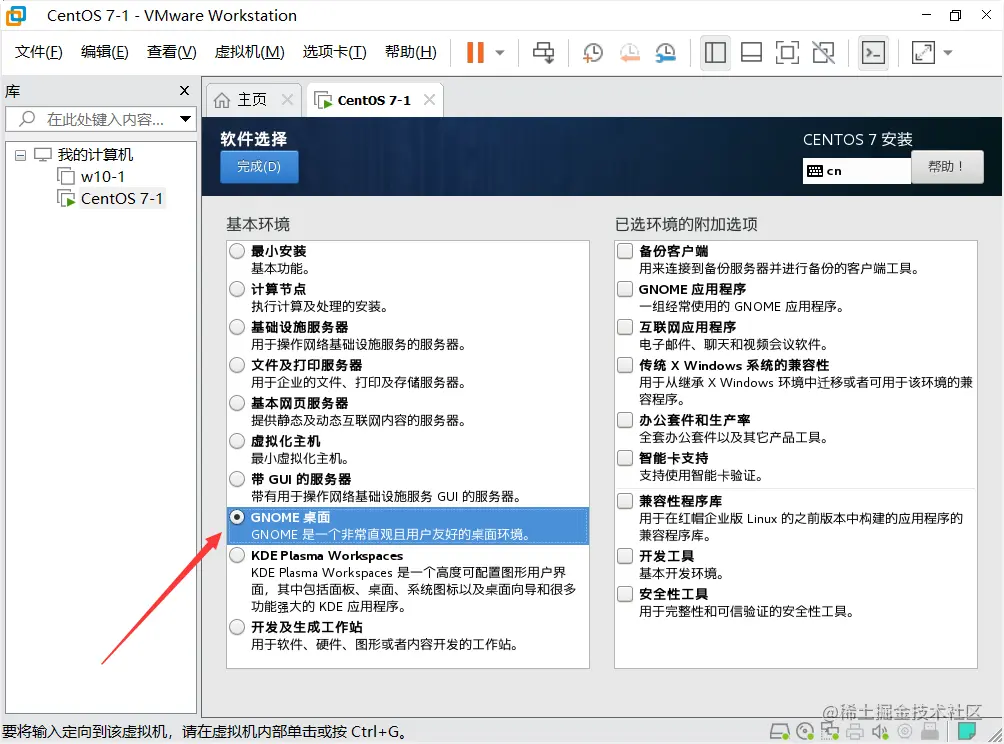Click the 完成(D) button

[x=259, y=166]
